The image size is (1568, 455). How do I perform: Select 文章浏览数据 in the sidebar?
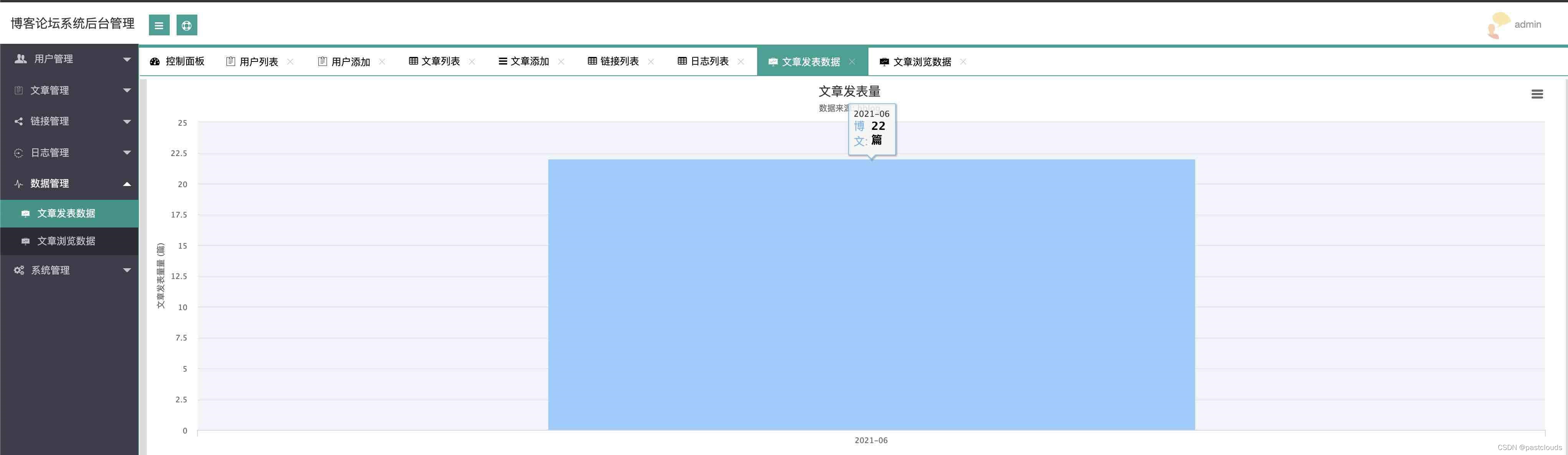click(66, 241)
